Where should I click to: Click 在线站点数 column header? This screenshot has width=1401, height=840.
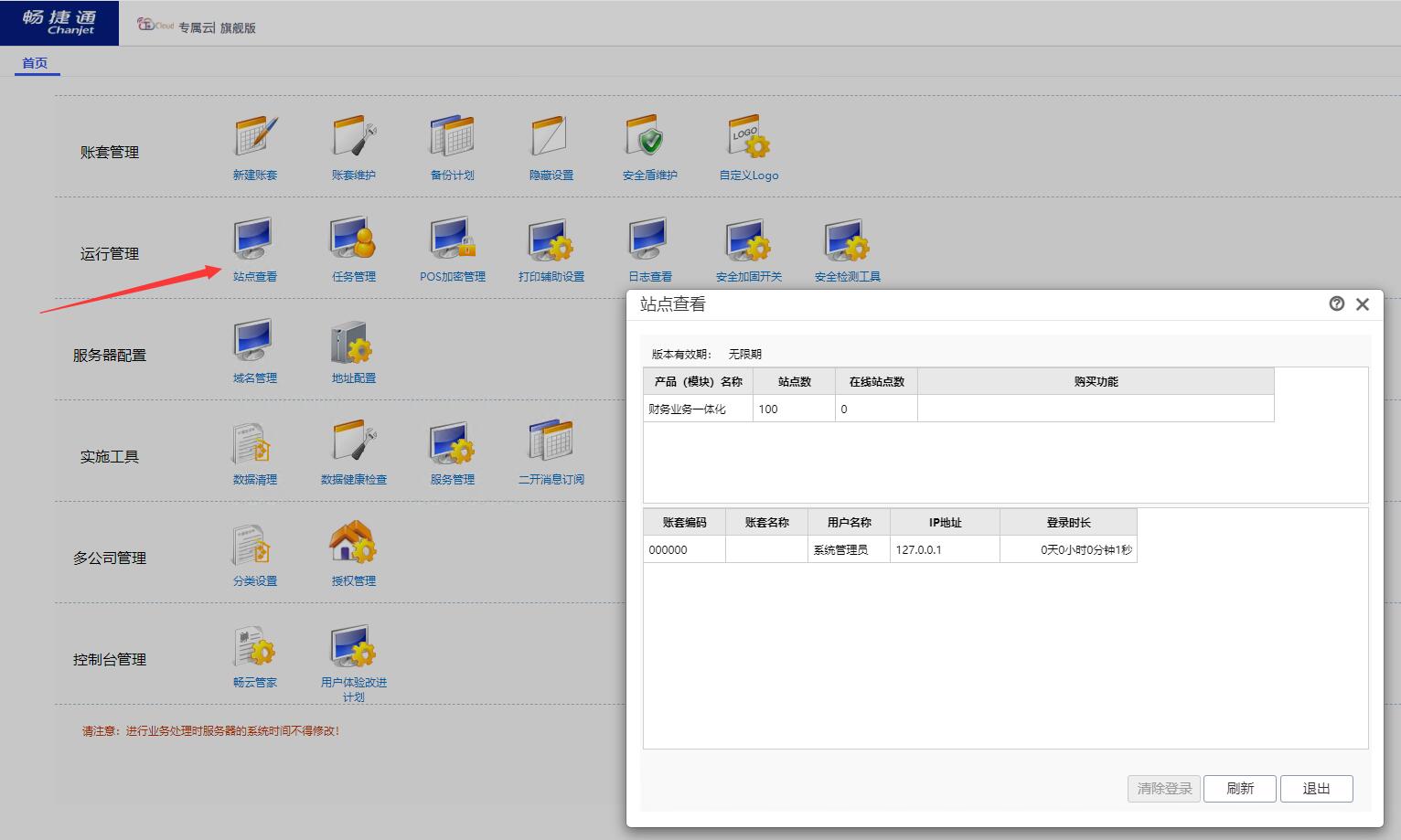pos(877,381)
